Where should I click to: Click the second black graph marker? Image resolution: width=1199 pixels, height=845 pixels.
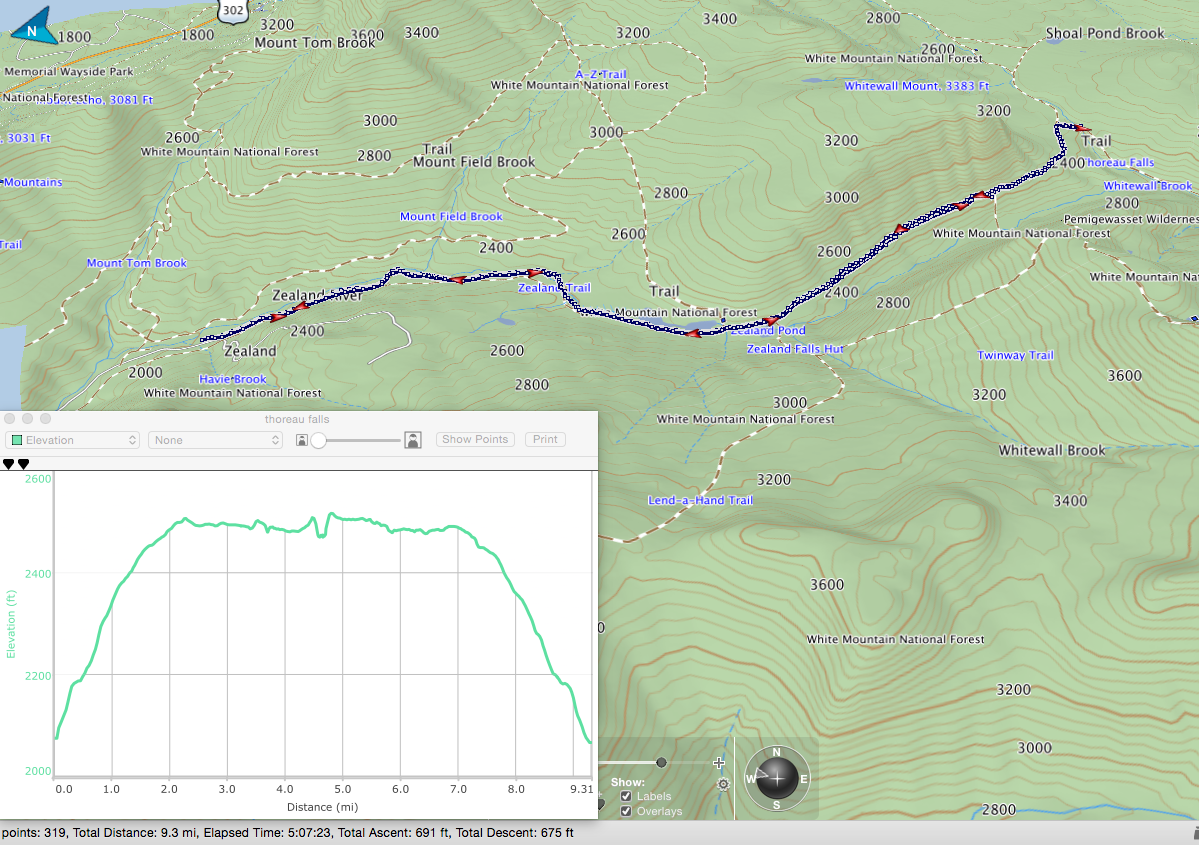(23, 464)
